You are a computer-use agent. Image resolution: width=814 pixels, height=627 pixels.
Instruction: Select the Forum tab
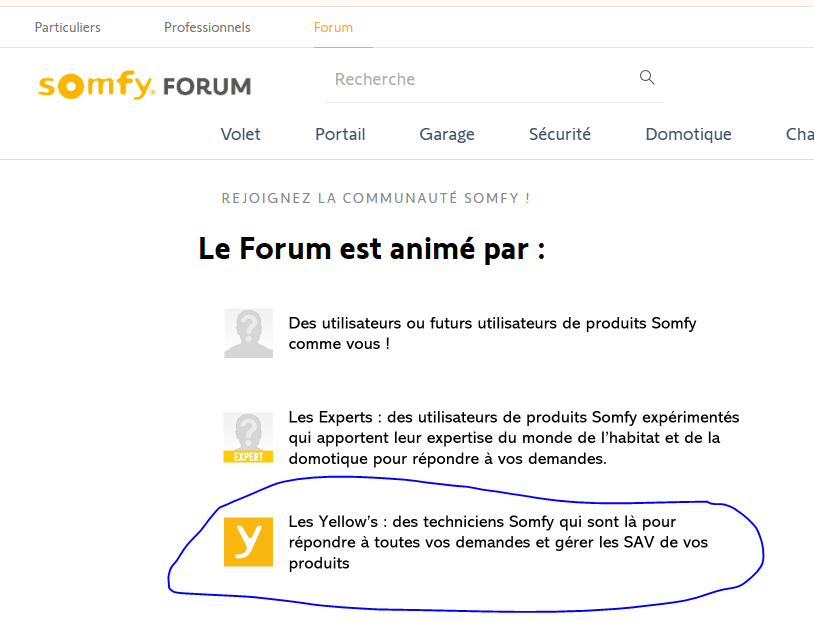click(333, 28)
